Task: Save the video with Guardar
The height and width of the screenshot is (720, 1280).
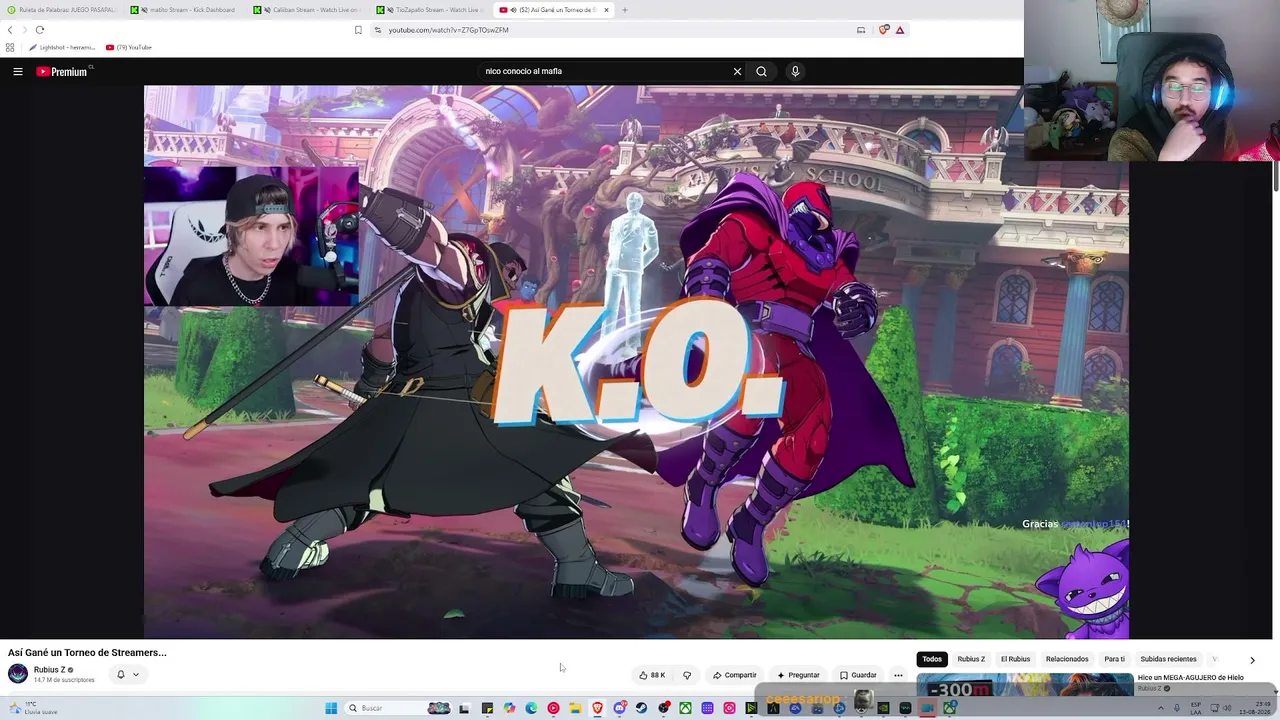Action: pos(858,675)
